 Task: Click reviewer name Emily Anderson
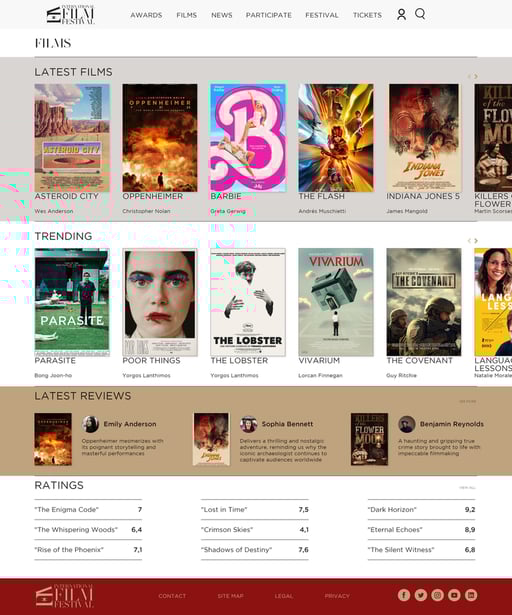click(x=130, y=424)
